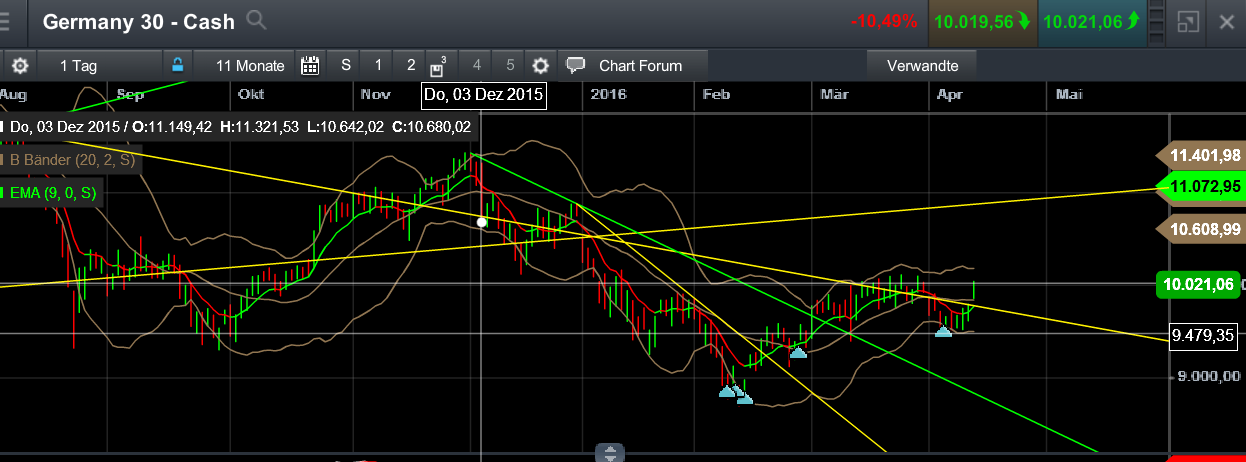Click the OHLC info line for 03 Dez 2015
Screen dimensions: 1246x462
tap(238, 127)
